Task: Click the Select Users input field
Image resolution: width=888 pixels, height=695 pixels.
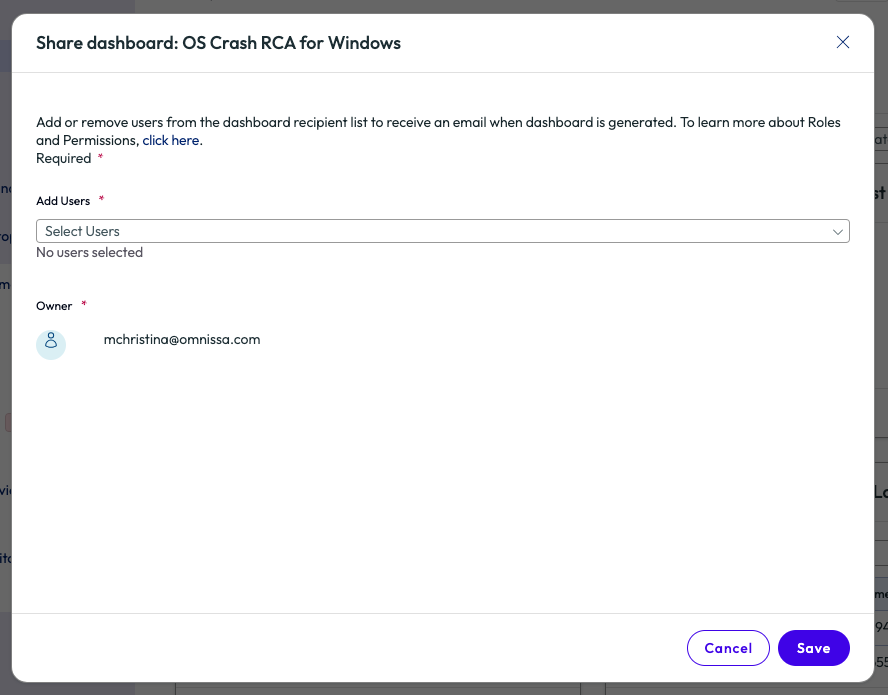Action: tap(430, 231)
